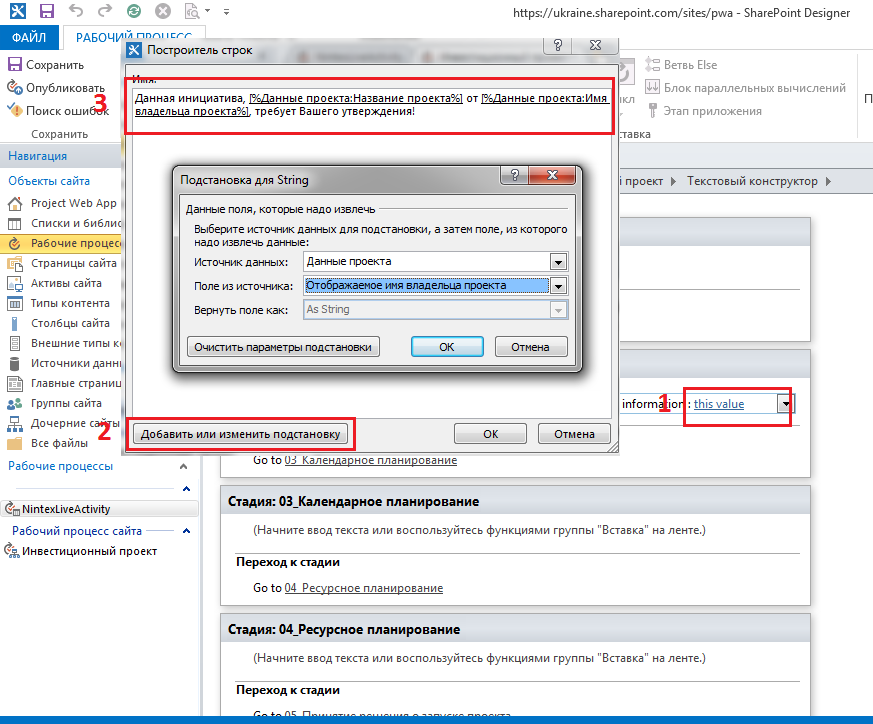Open arrow after Текстовый конструктор breadcrumb
Screen dimensions: 873x724
point(828,182)
